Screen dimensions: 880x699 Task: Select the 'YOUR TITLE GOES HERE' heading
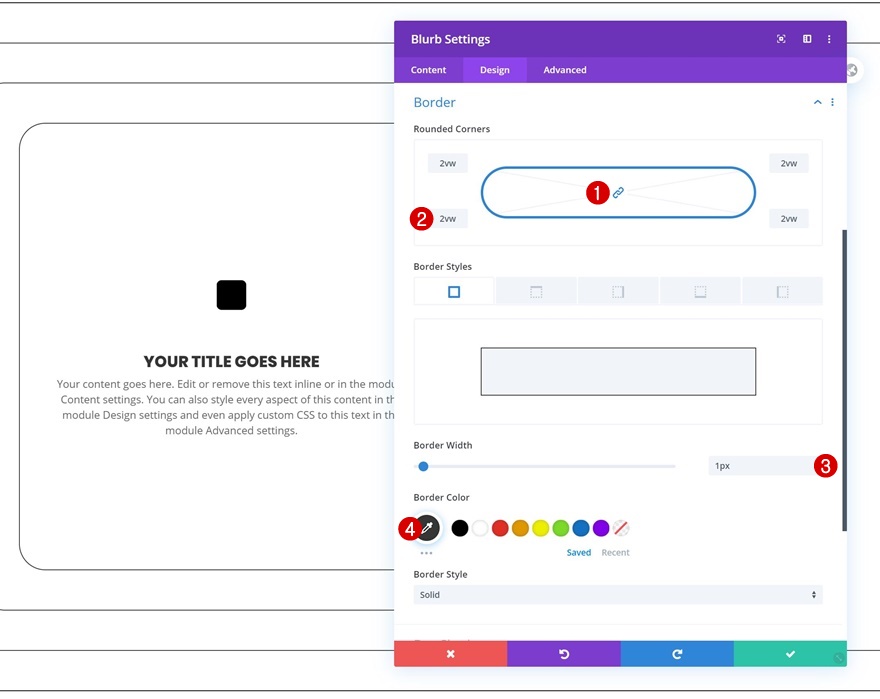(231, 362)
